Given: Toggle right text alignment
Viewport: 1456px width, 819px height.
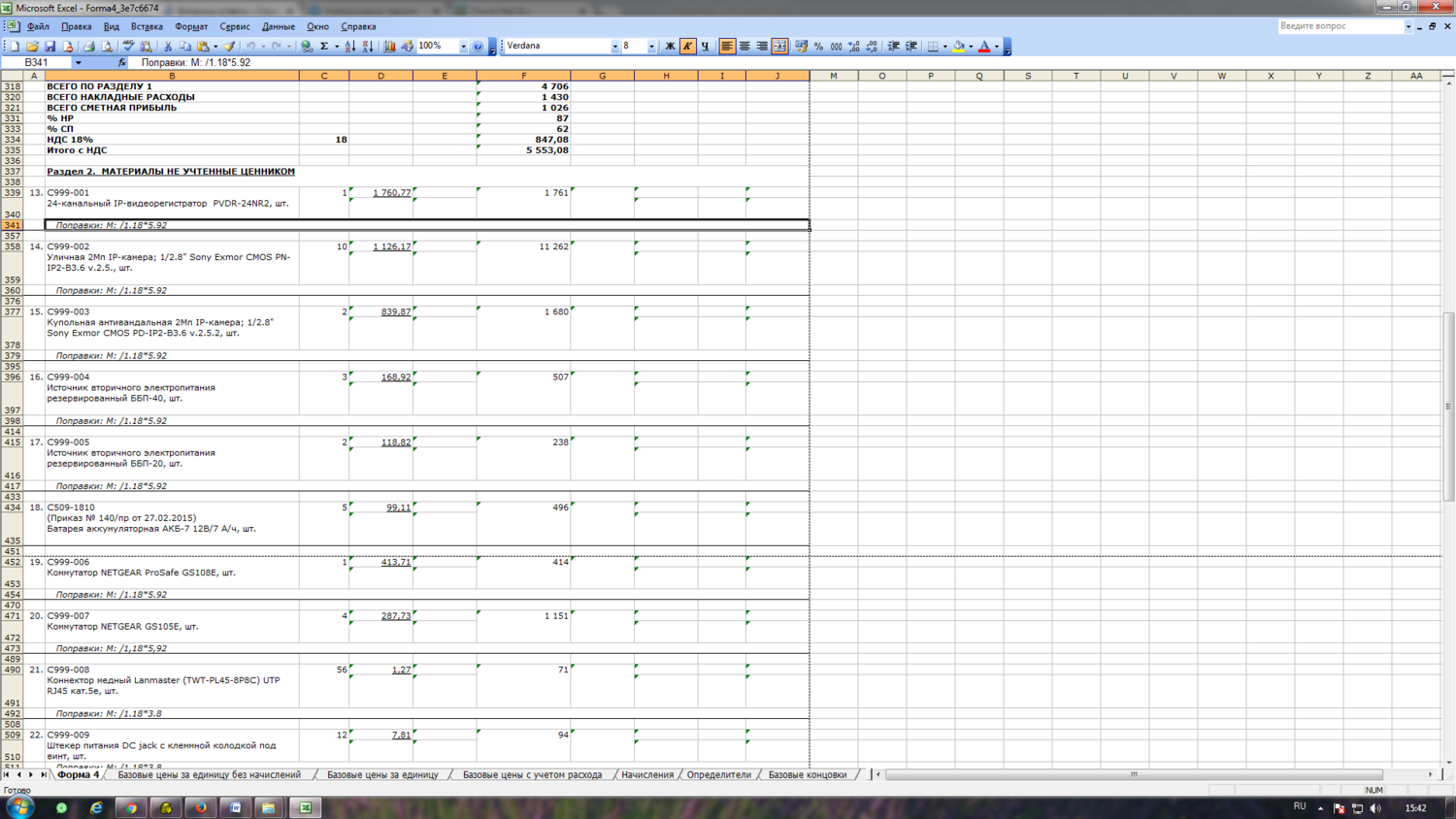Looking at the screenshot, I should [762, 46].
